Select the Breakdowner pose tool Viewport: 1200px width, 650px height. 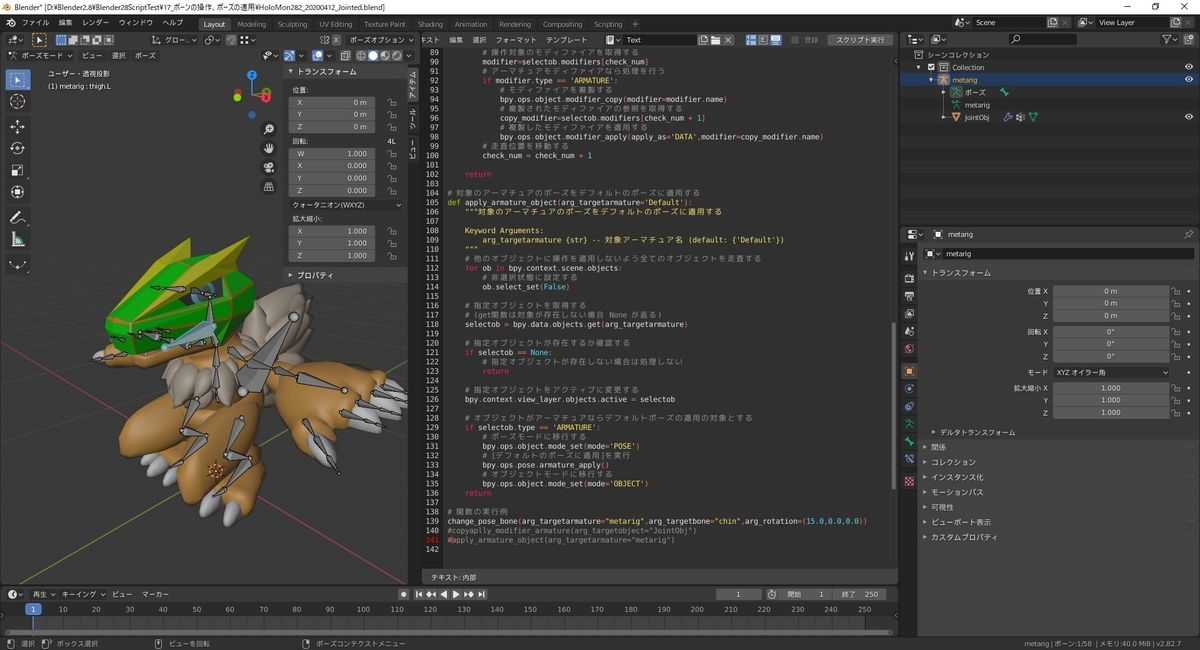coord(18,265)
